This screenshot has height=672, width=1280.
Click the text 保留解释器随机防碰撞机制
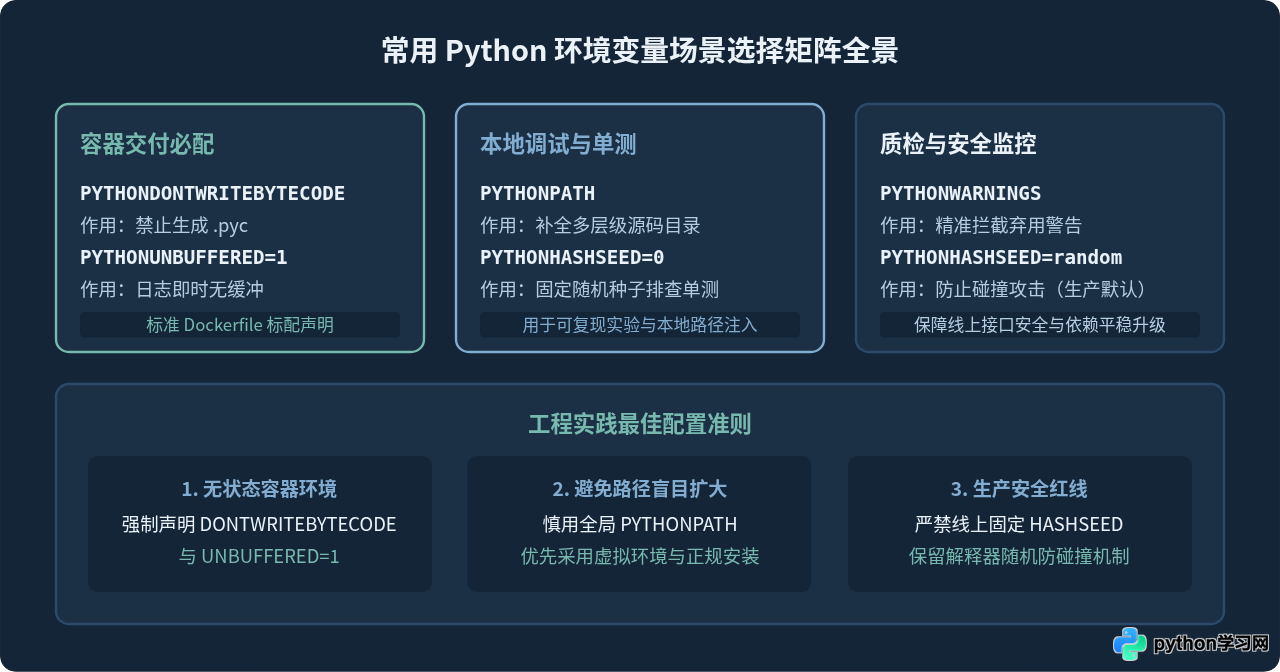click(x=1019, y=556)
